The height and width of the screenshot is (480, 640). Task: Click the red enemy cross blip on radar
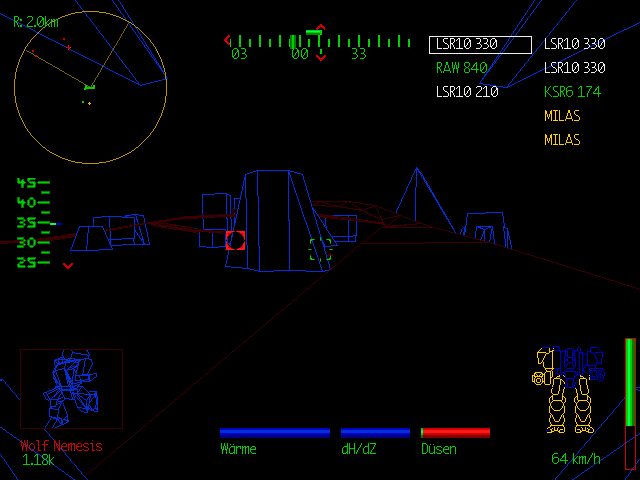[68, 48]
